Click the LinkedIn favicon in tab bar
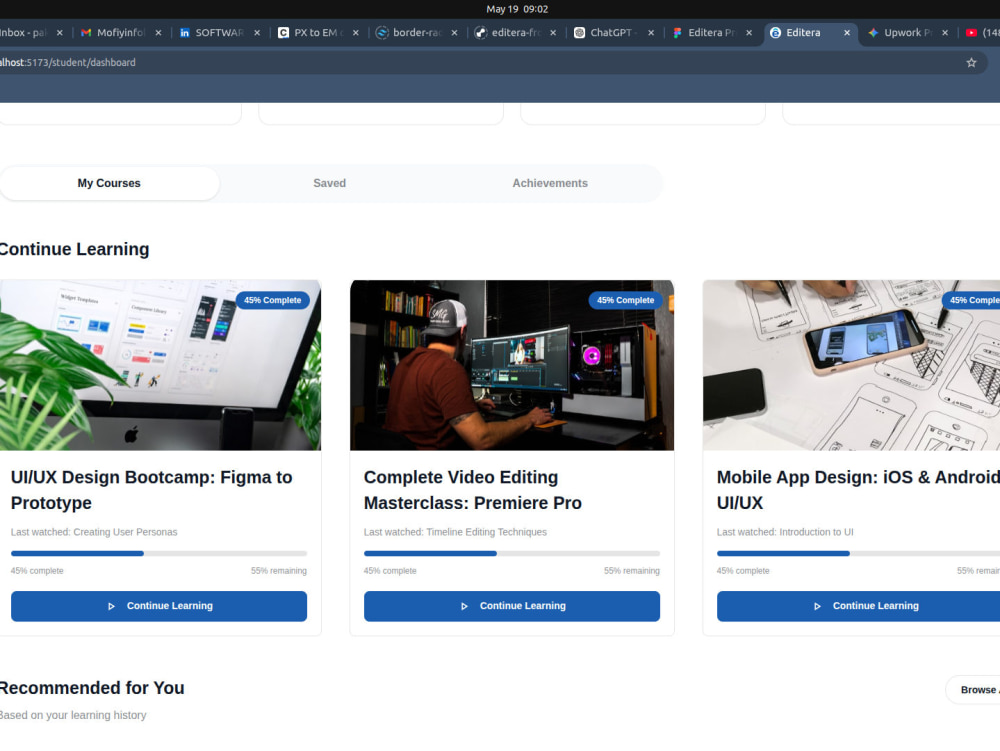This screenshot has height=751, width=1000. (x=184, y=33)
